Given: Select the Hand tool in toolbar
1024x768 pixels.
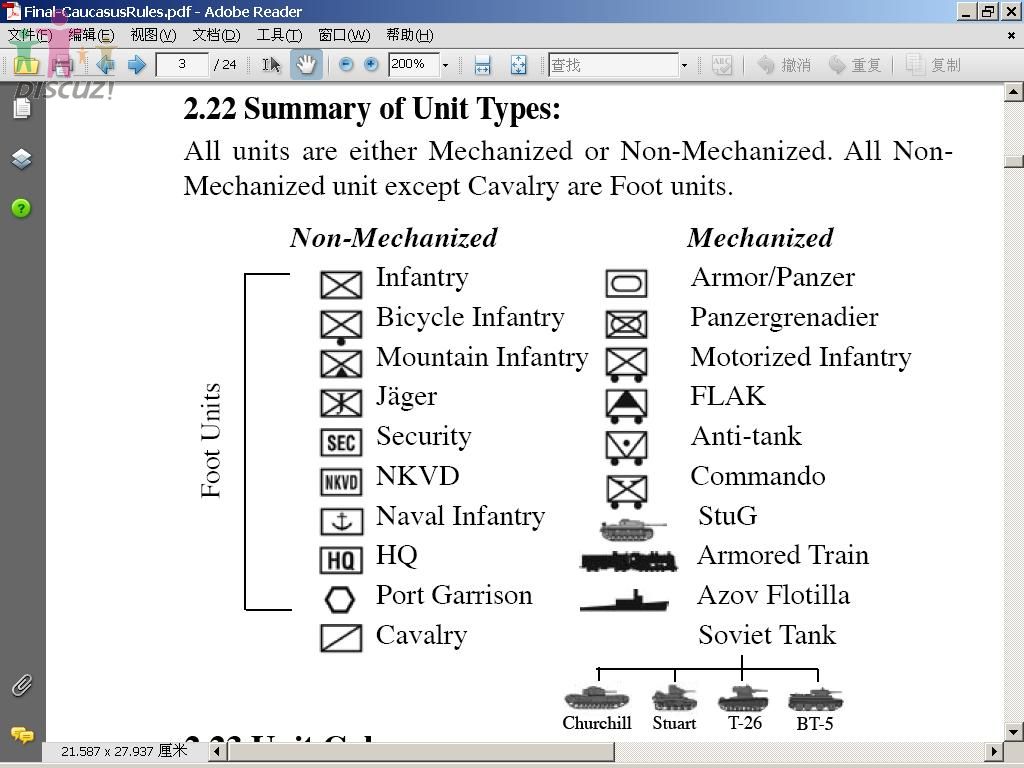Looking at the screenshot, I should coord(306,64).
